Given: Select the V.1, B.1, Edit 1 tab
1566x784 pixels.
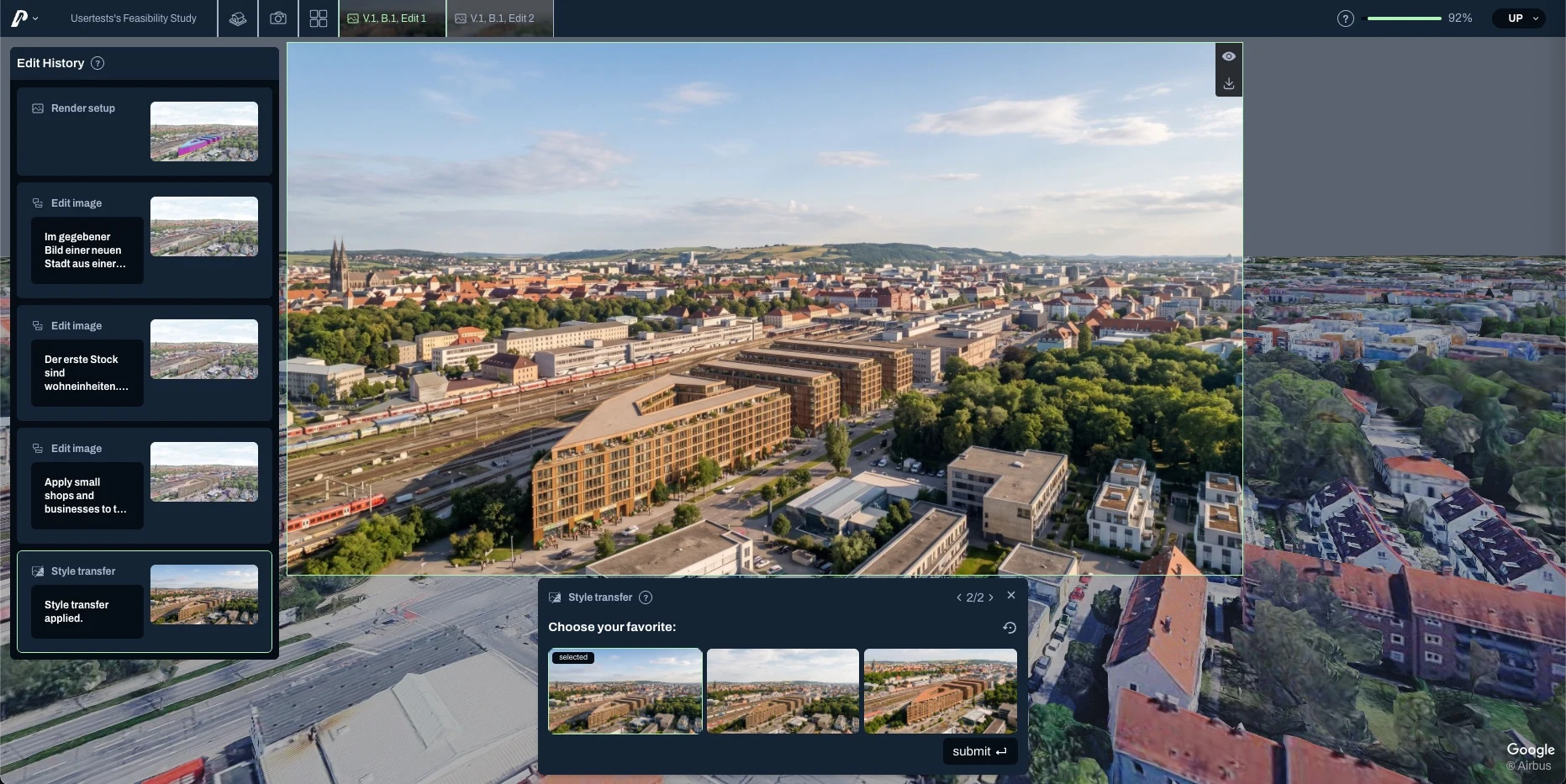Looking at the screenshot, I should tap(393, 18).
